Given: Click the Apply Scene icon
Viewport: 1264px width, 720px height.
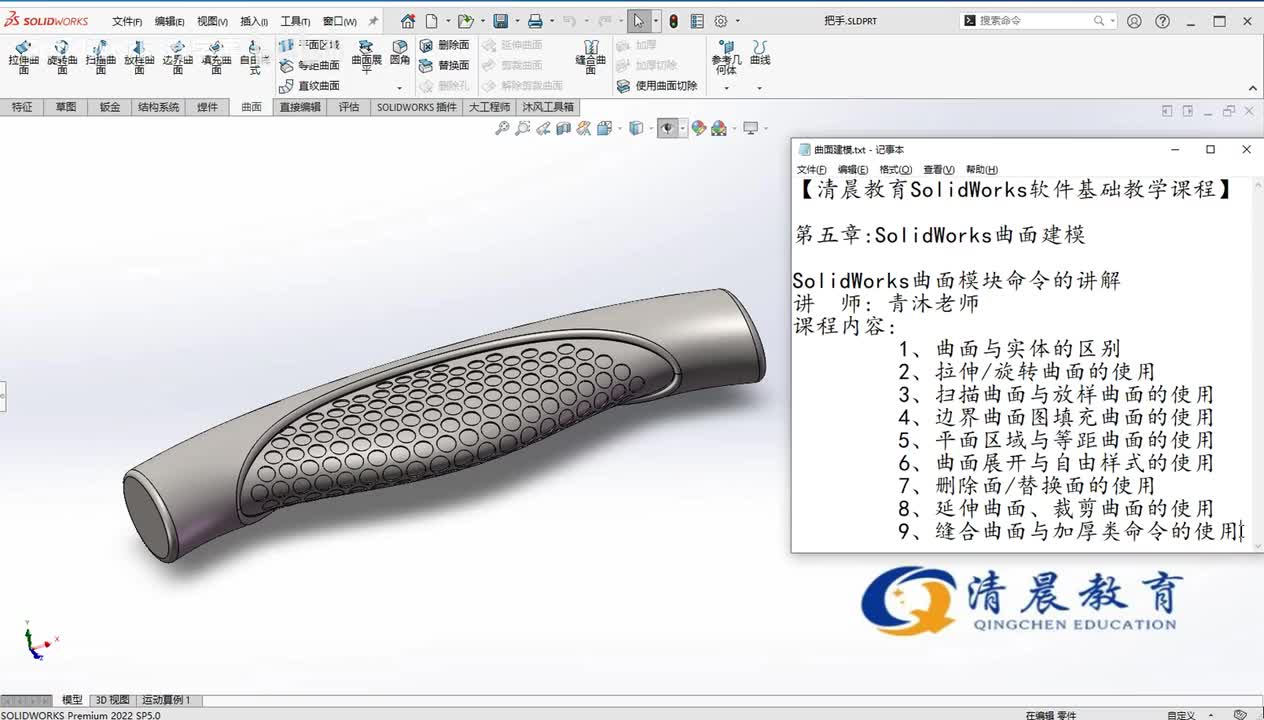Looking at the screenshot, I should (x=719, y=128).
